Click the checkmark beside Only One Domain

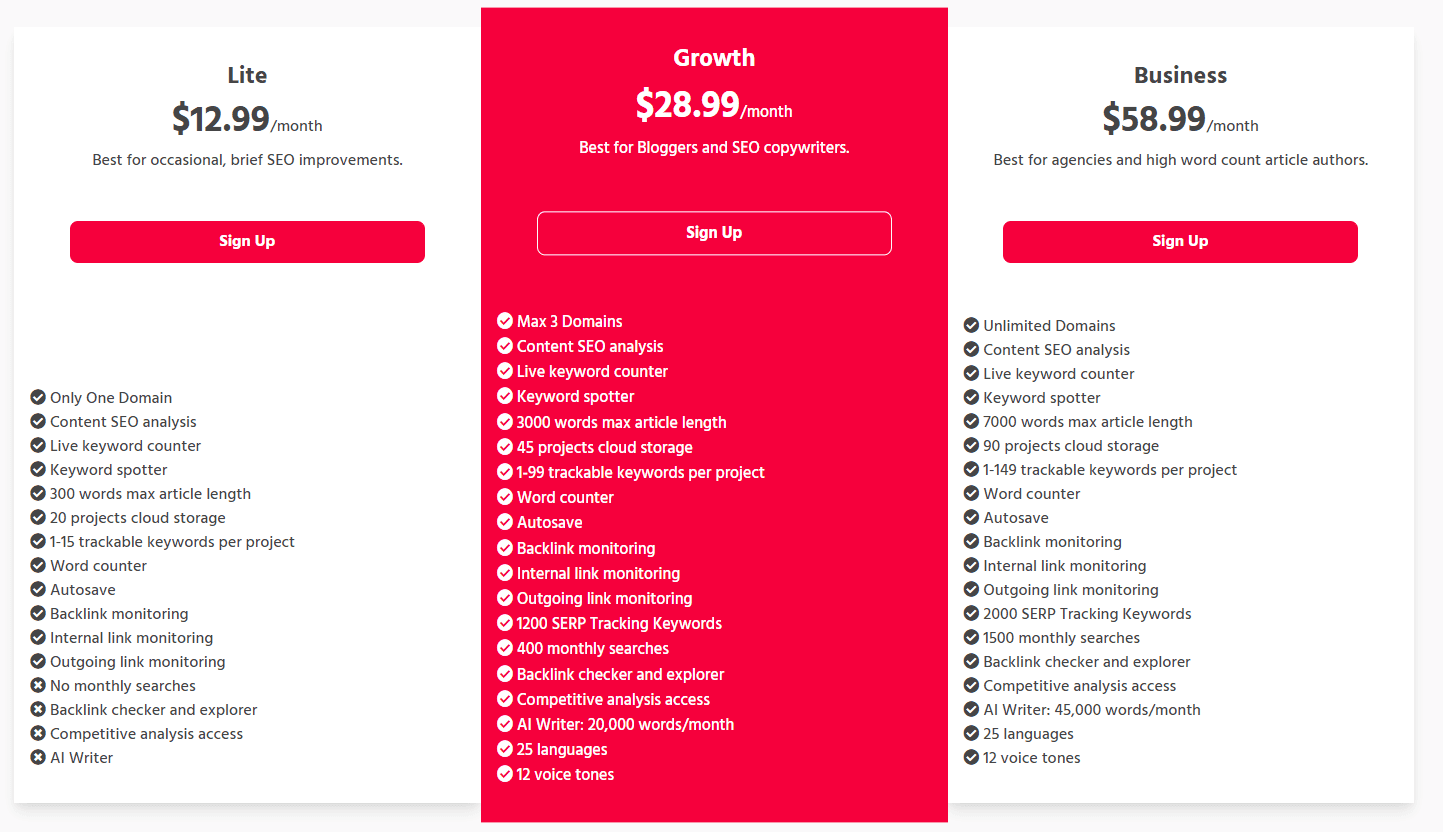[x=36, y=397]
